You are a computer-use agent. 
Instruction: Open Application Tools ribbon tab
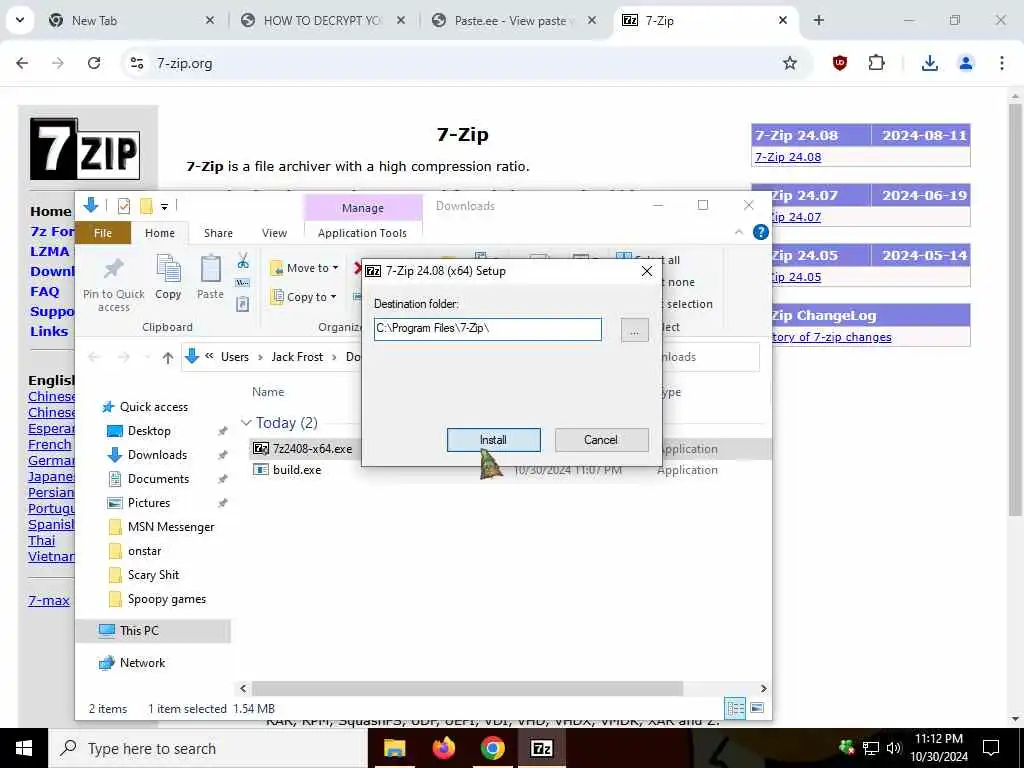pyautogui.click(x=362, y=233)
